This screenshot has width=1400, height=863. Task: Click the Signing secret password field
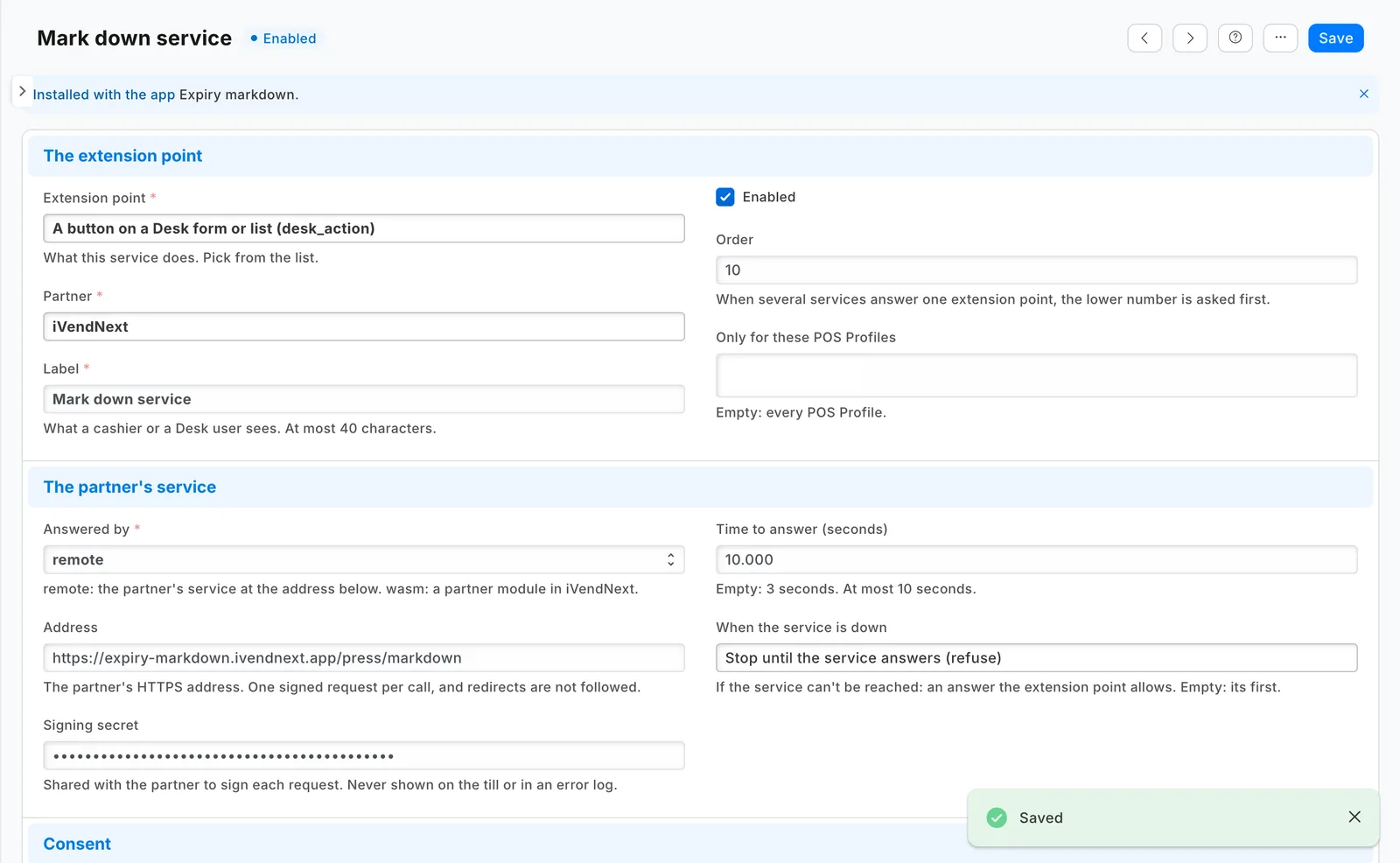tap(364, 755)
